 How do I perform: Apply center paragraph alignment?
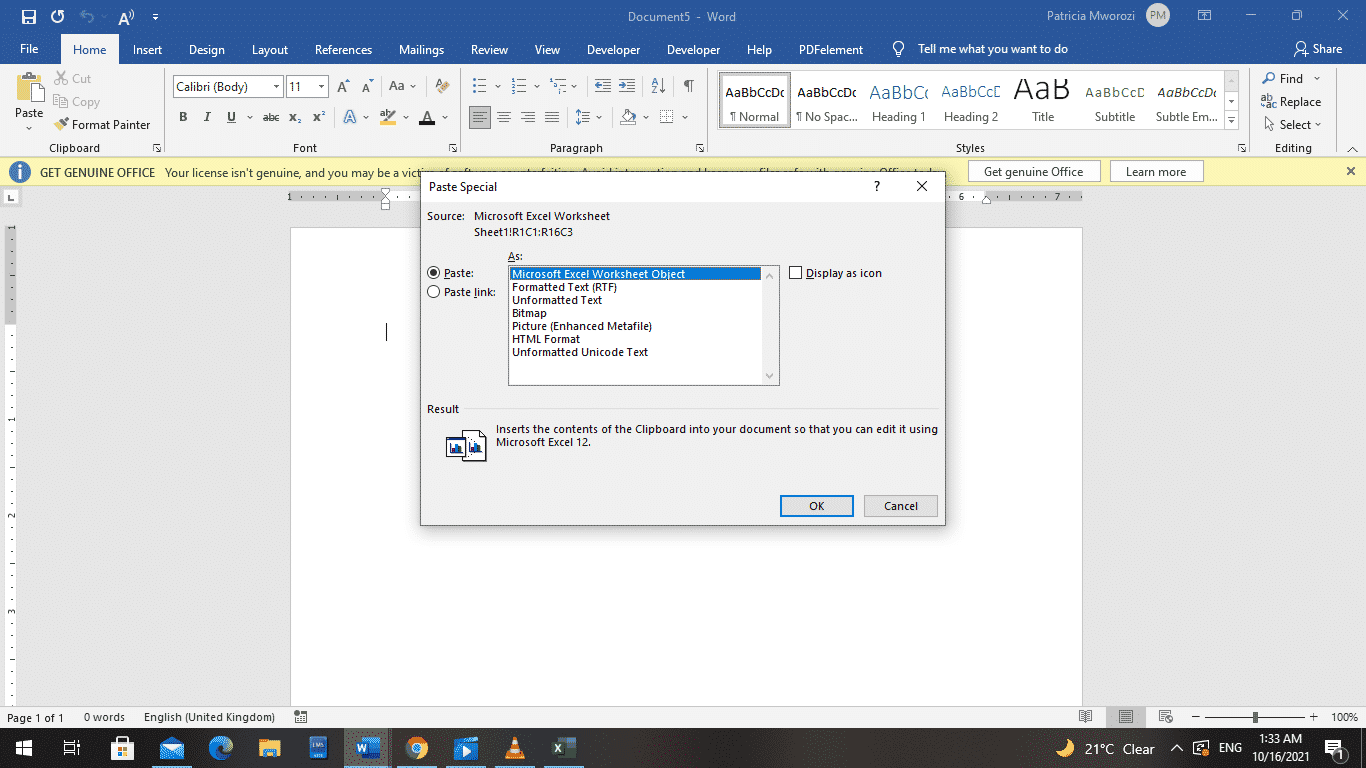(505, 117)
